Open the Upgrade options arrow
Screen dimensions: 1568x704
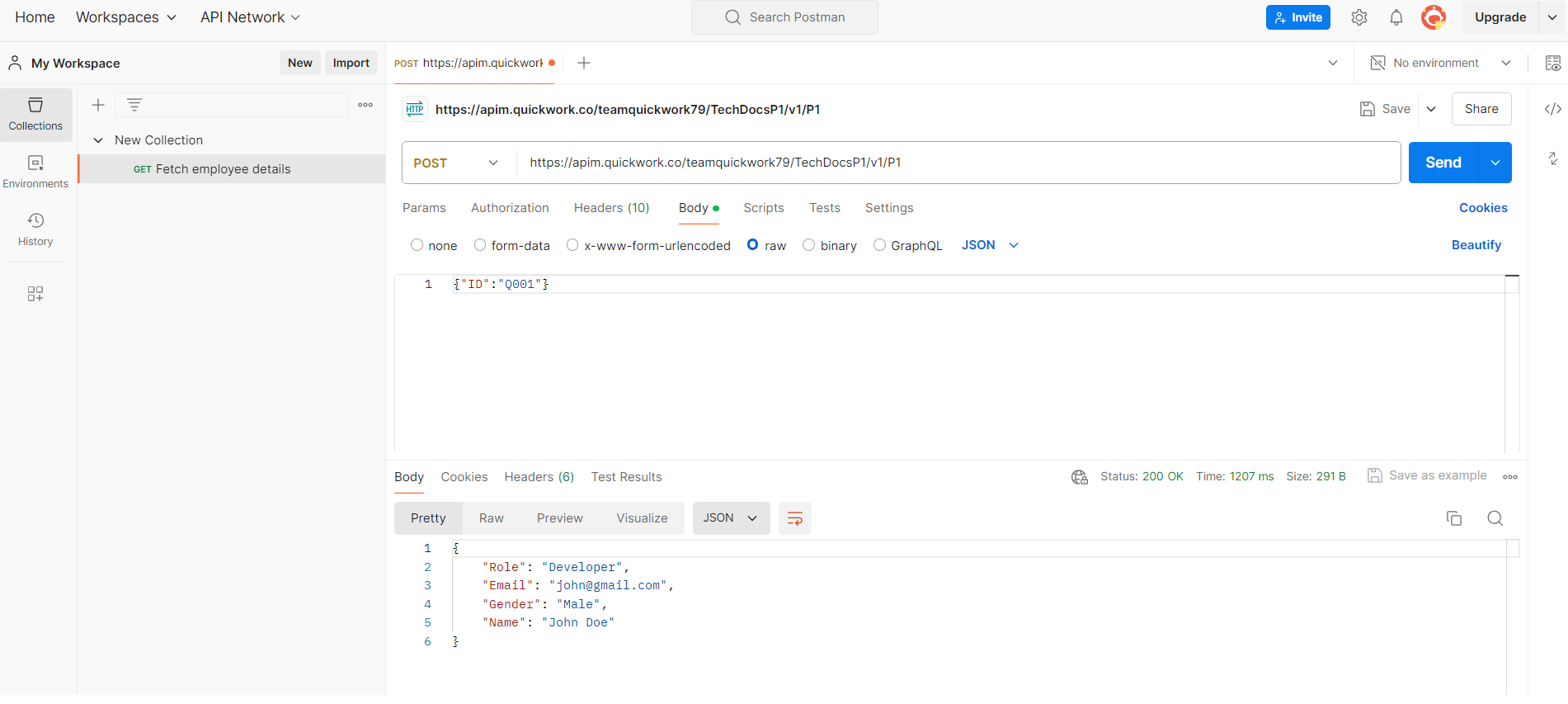coord(1552,17)
